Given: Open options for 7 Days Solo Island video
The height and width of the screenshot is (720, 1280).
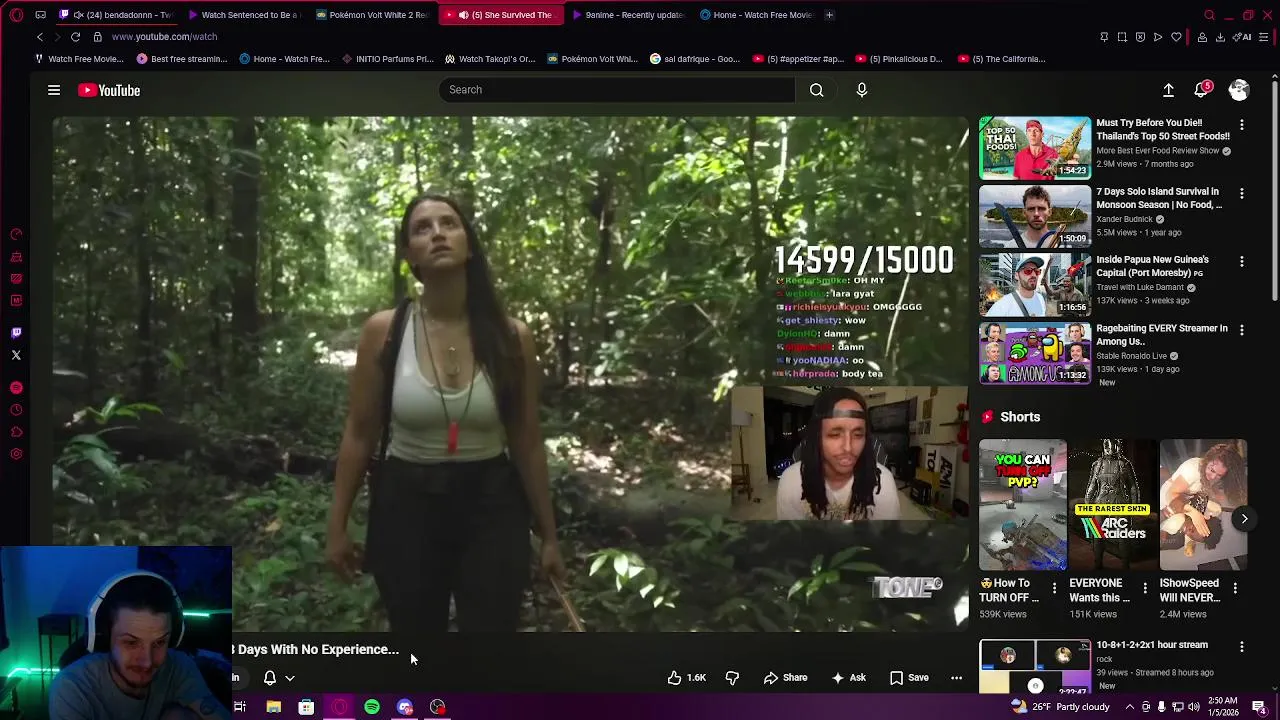Looking at the screenshot, I should tap(1242, 193).
